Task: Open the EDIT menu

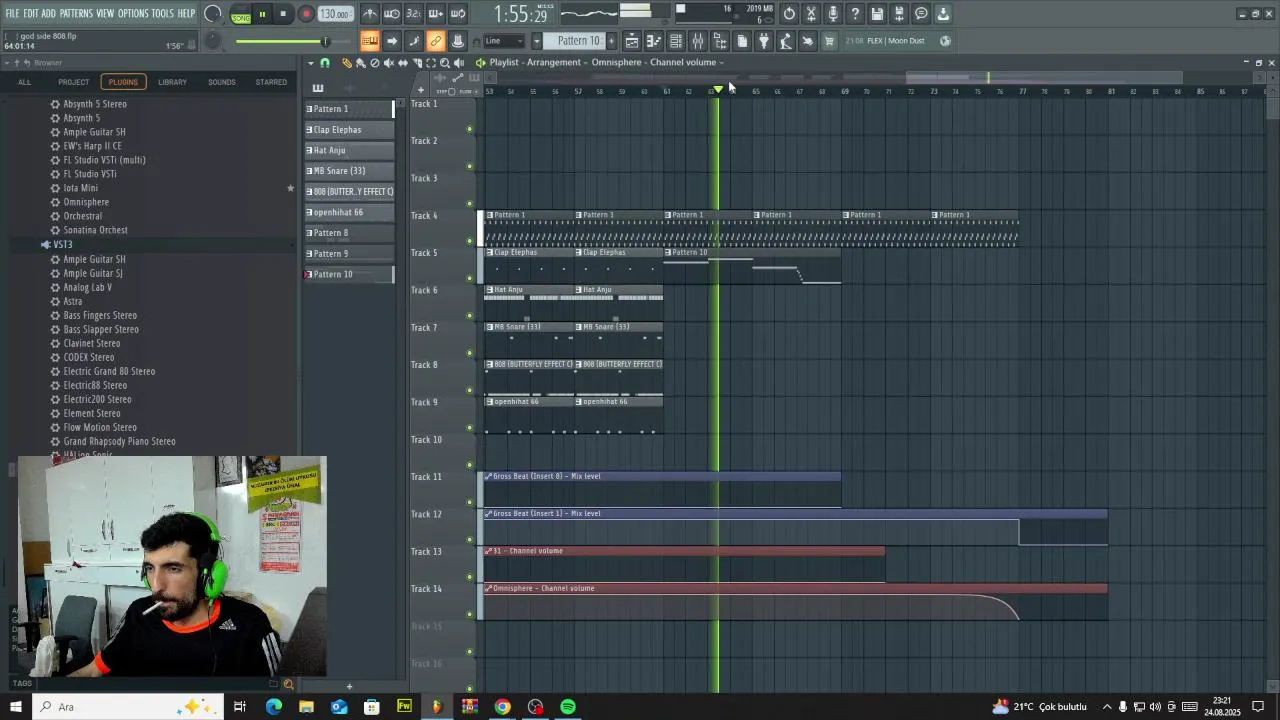Action: click(x=31, y=14)
